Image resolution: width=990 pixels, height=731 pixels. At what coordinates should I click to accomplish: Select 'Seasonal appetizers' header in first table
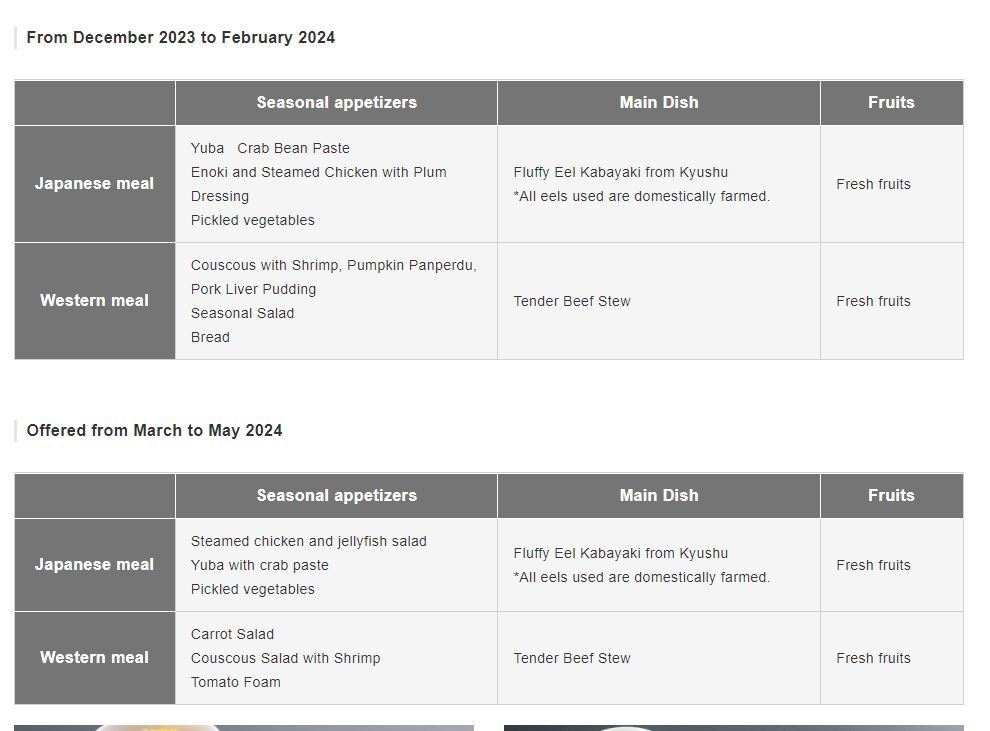(337, 102)
